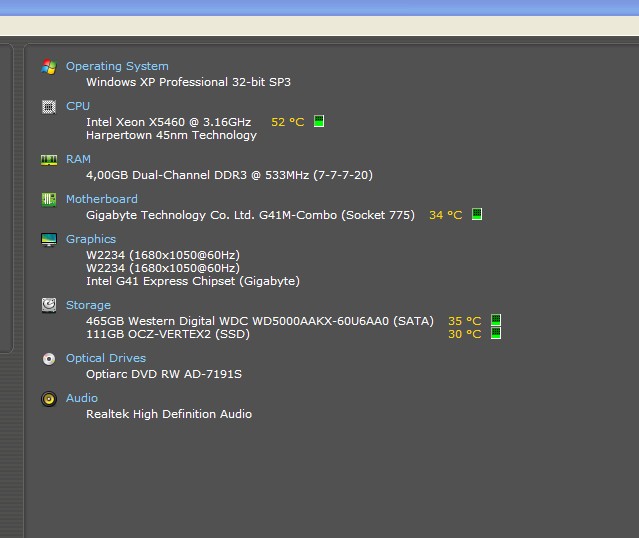Select the 35 °C drive temperature value
This screenshot has width=639, height=538.
click(x=465, y=321)
